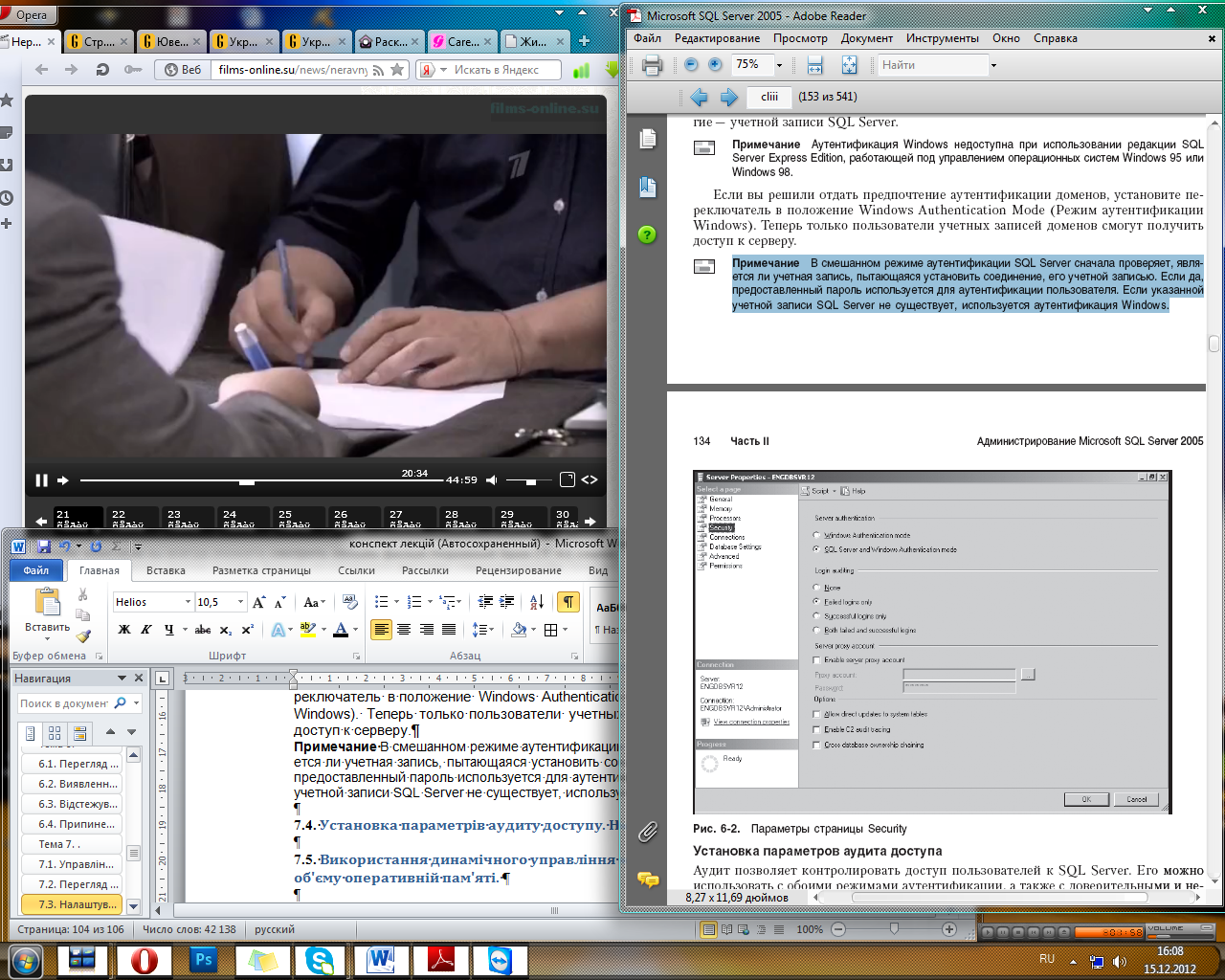Fit page width in Adobe Reader
1225x980 pixels.
coord(814,64)
